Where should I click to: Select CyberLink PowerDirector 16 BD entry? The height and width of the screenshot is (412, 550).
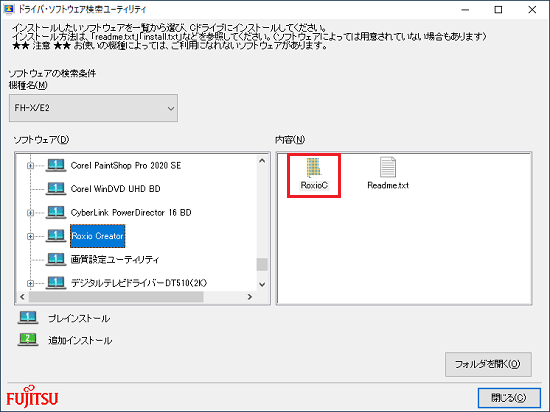(x=131, y=212)
